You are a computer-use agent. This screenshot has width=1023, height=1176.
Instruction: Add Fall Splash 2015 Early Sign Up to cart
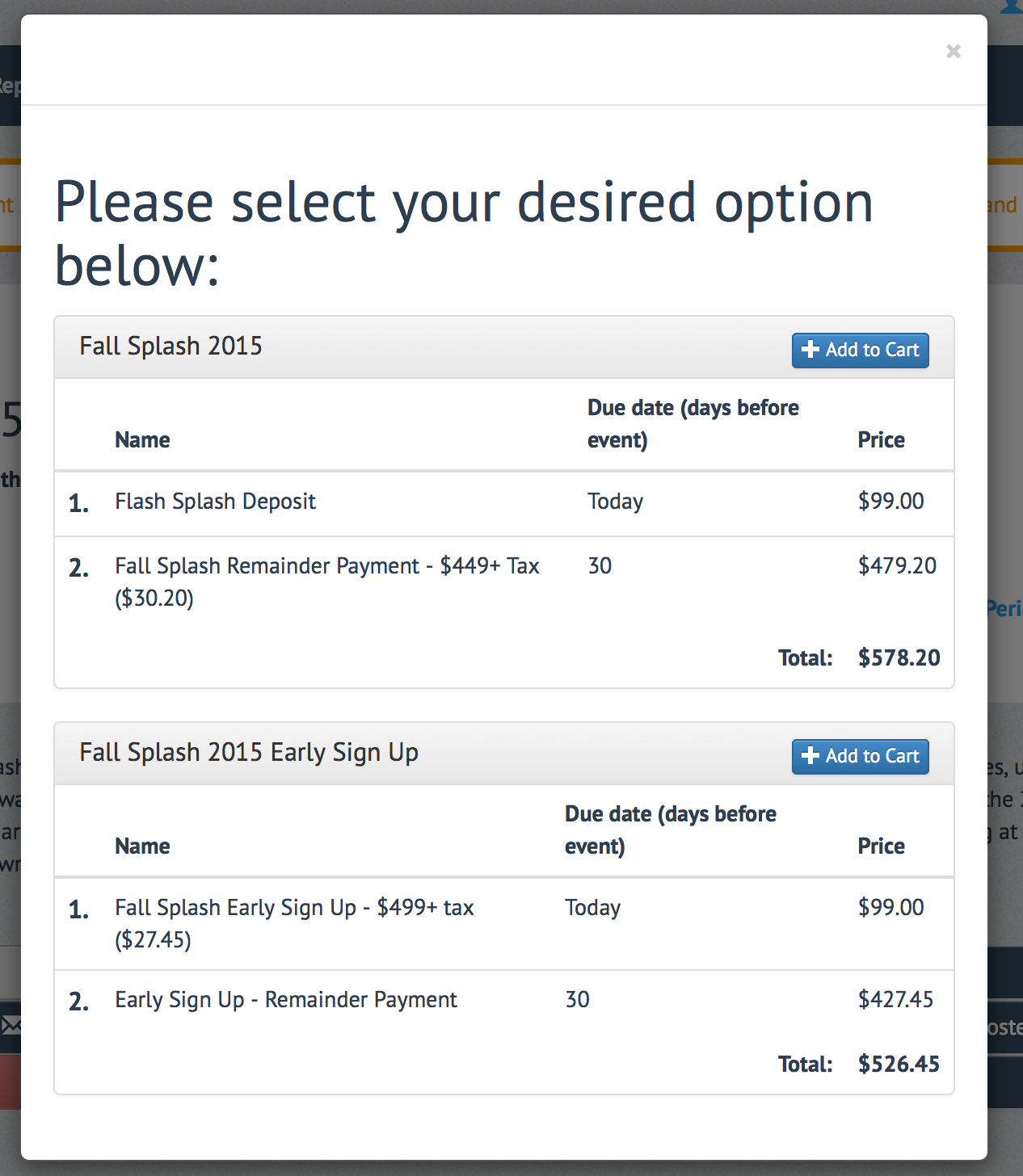[860, 757]
